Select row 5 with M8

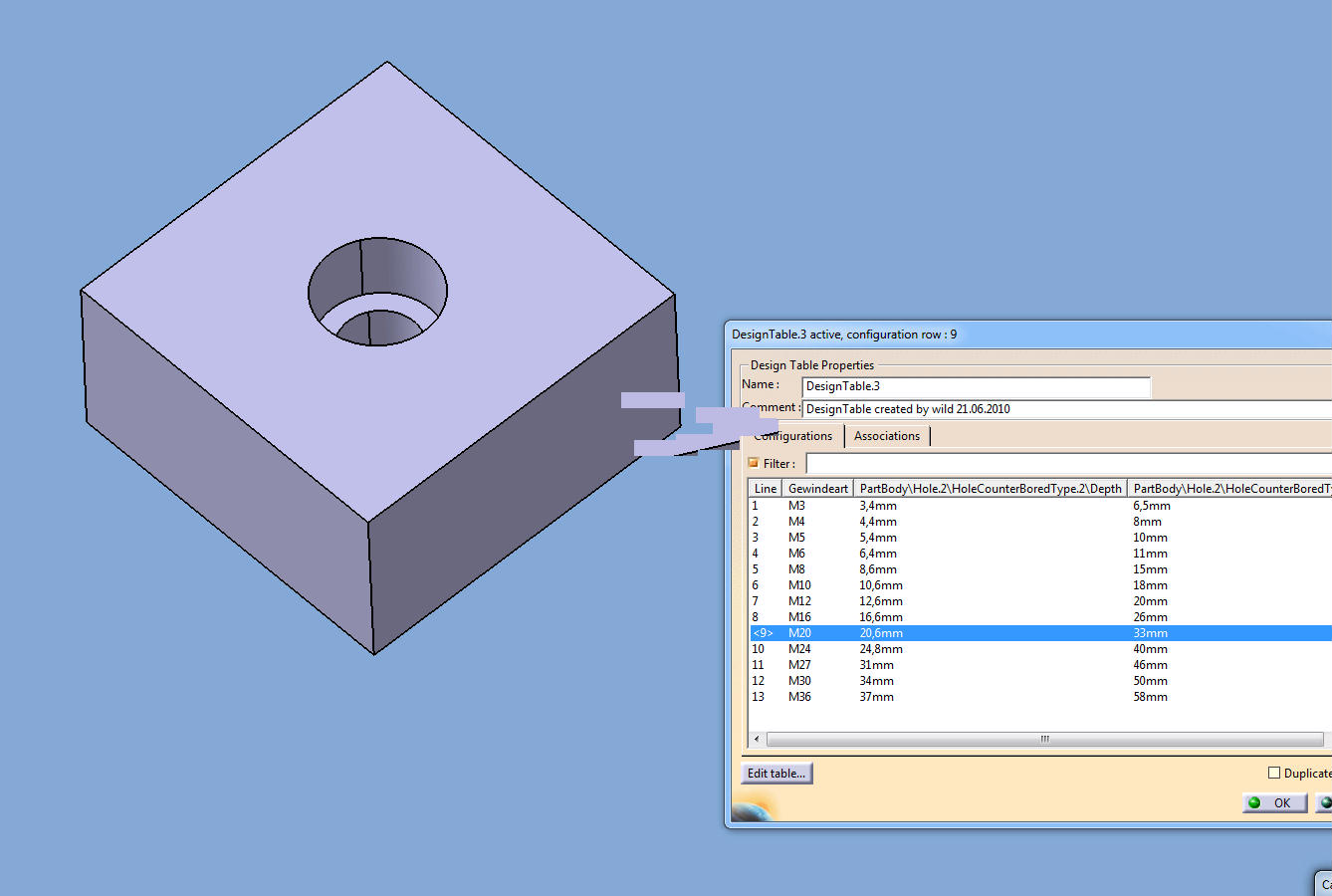1040,569
